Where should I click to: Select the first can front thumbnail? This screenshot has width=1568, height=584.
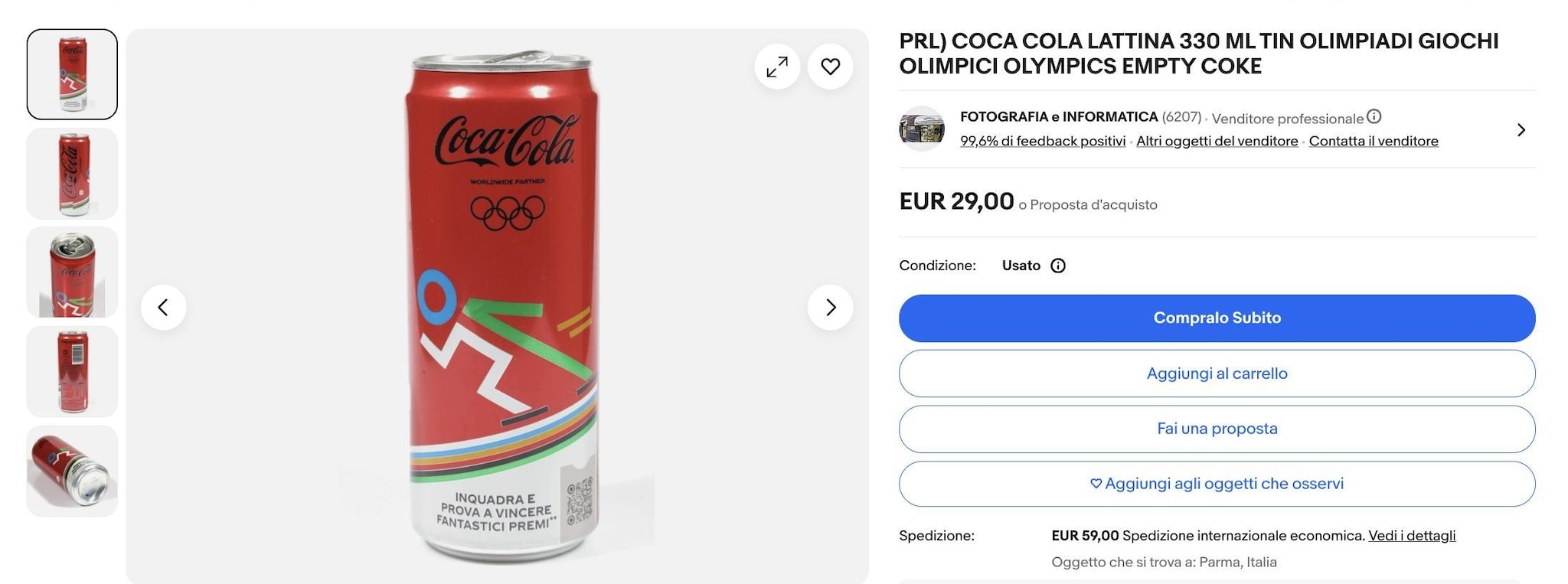coord(72,74)
